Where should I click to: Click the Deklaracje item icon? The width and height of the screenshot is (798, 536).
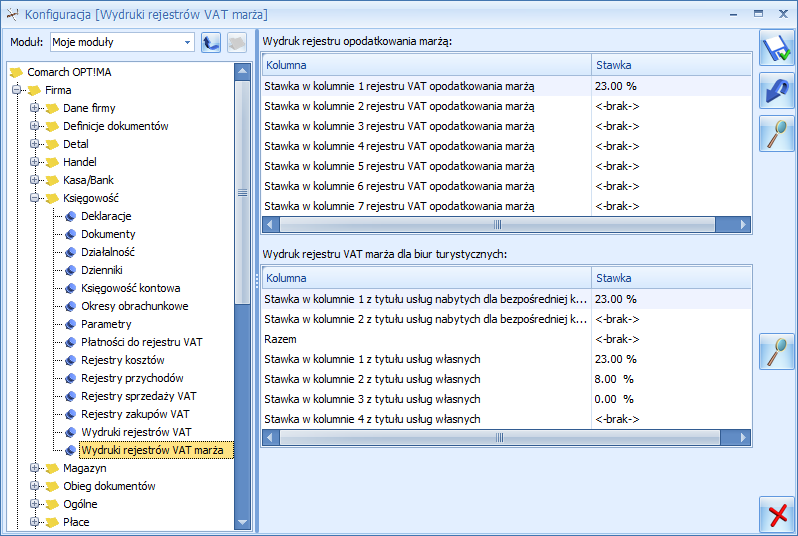click(71, 216)
